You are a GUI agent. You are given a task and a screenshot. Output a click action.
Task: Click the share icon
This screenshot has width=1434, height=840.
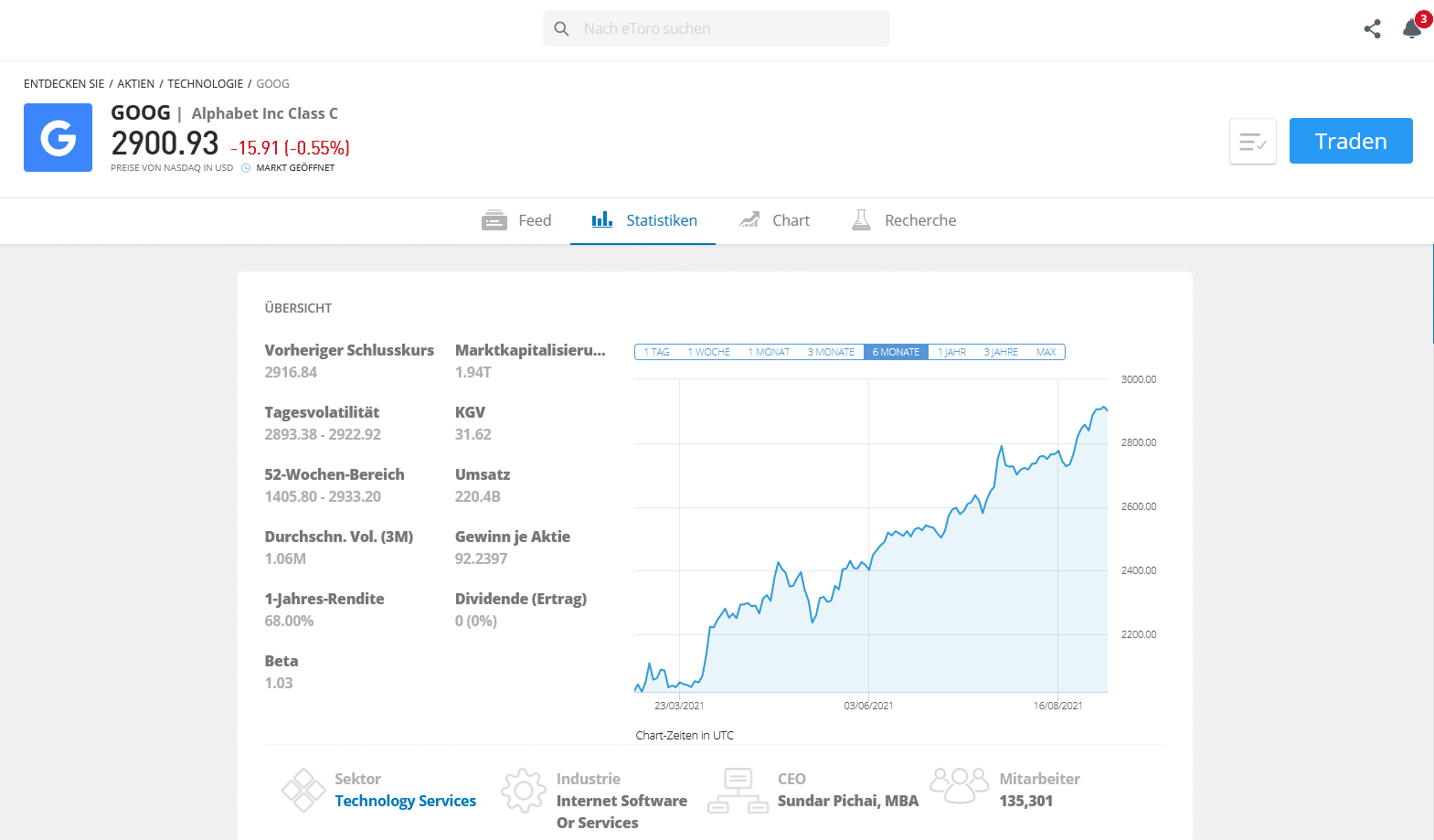[1372, 29]
